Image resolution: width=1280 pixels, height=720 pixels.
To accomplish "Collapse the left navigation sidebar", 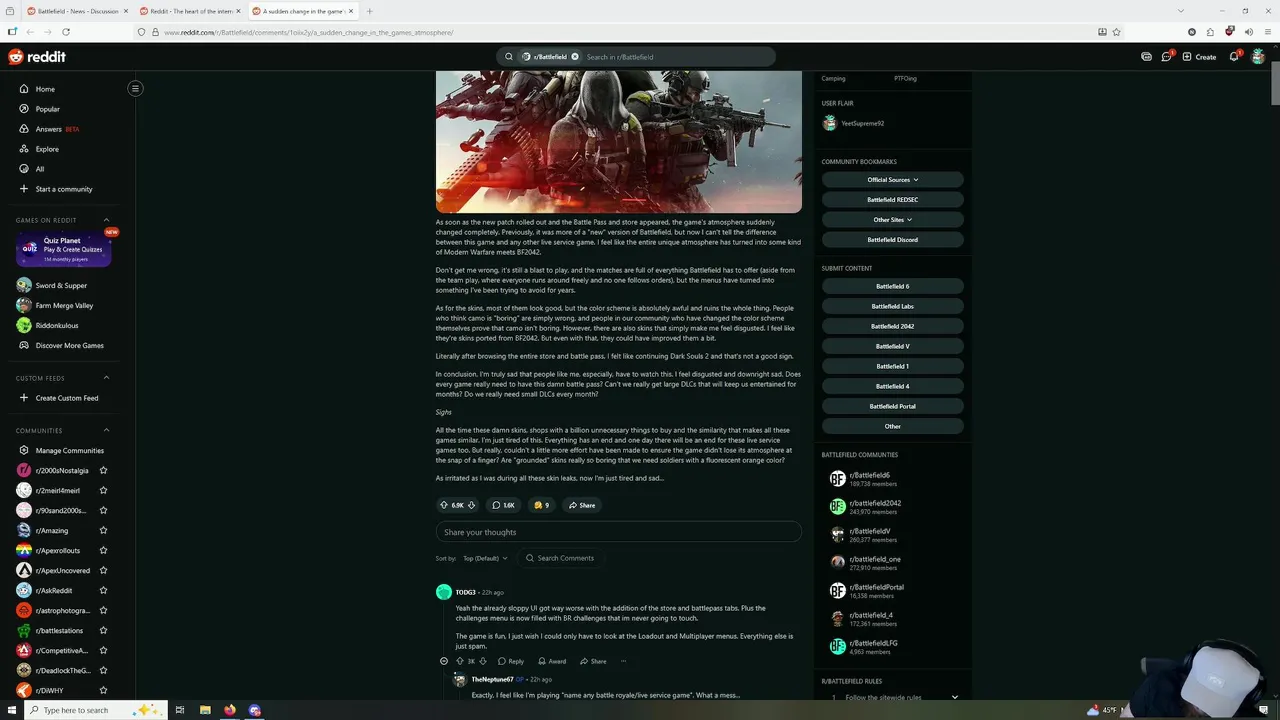I will tap(135, 88).
